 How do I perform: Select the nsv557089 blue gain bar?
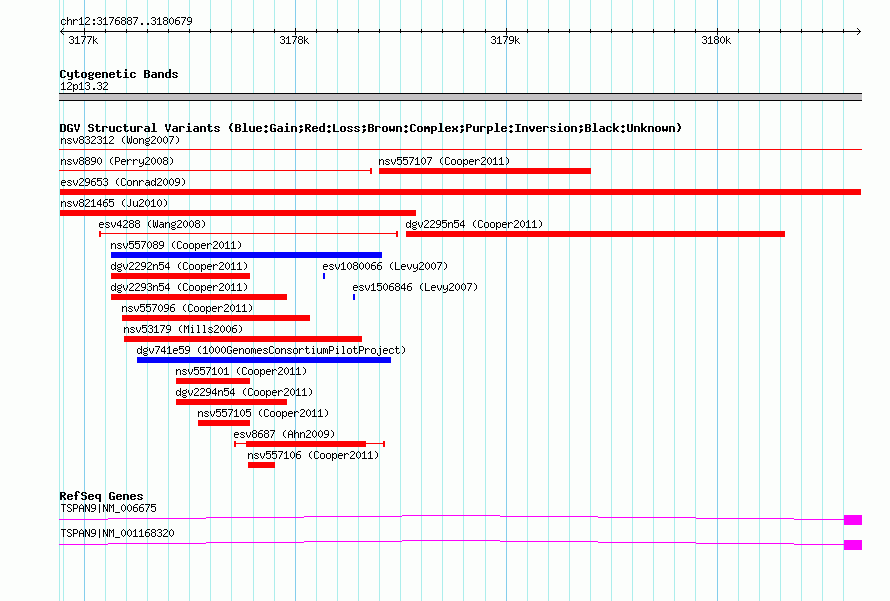coord(246,255)
